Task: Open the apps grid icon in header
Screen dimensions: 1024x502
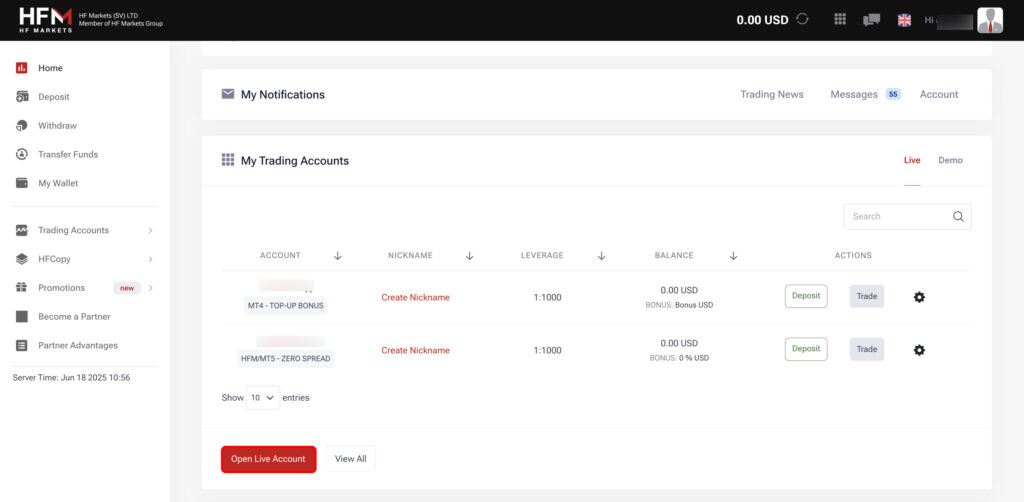Action: (840, 19)
